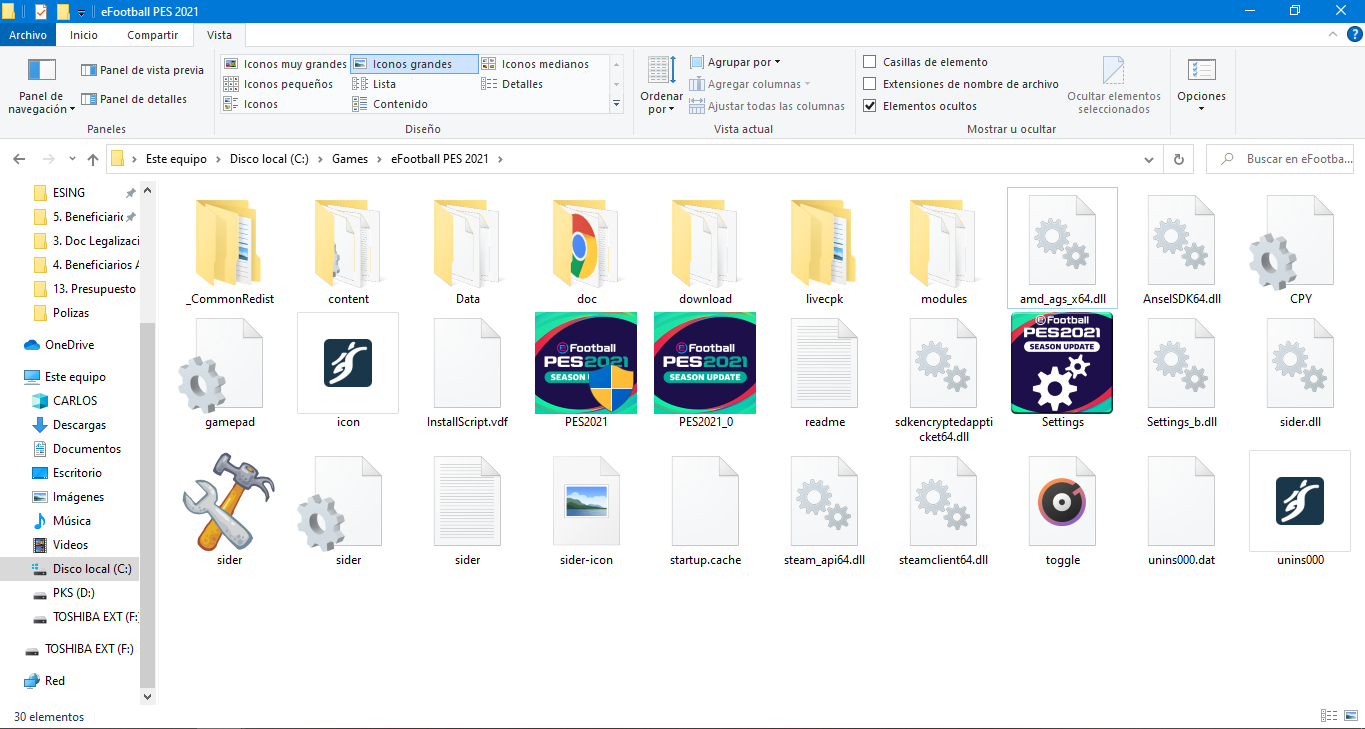The image size is (1365, 729).
Task: Open the Opciones dropdown
Action: click(x=1201, y=85)
